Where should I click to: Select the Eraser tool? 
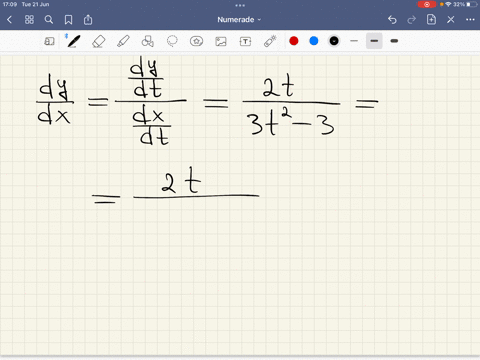(x=98, y=41)
